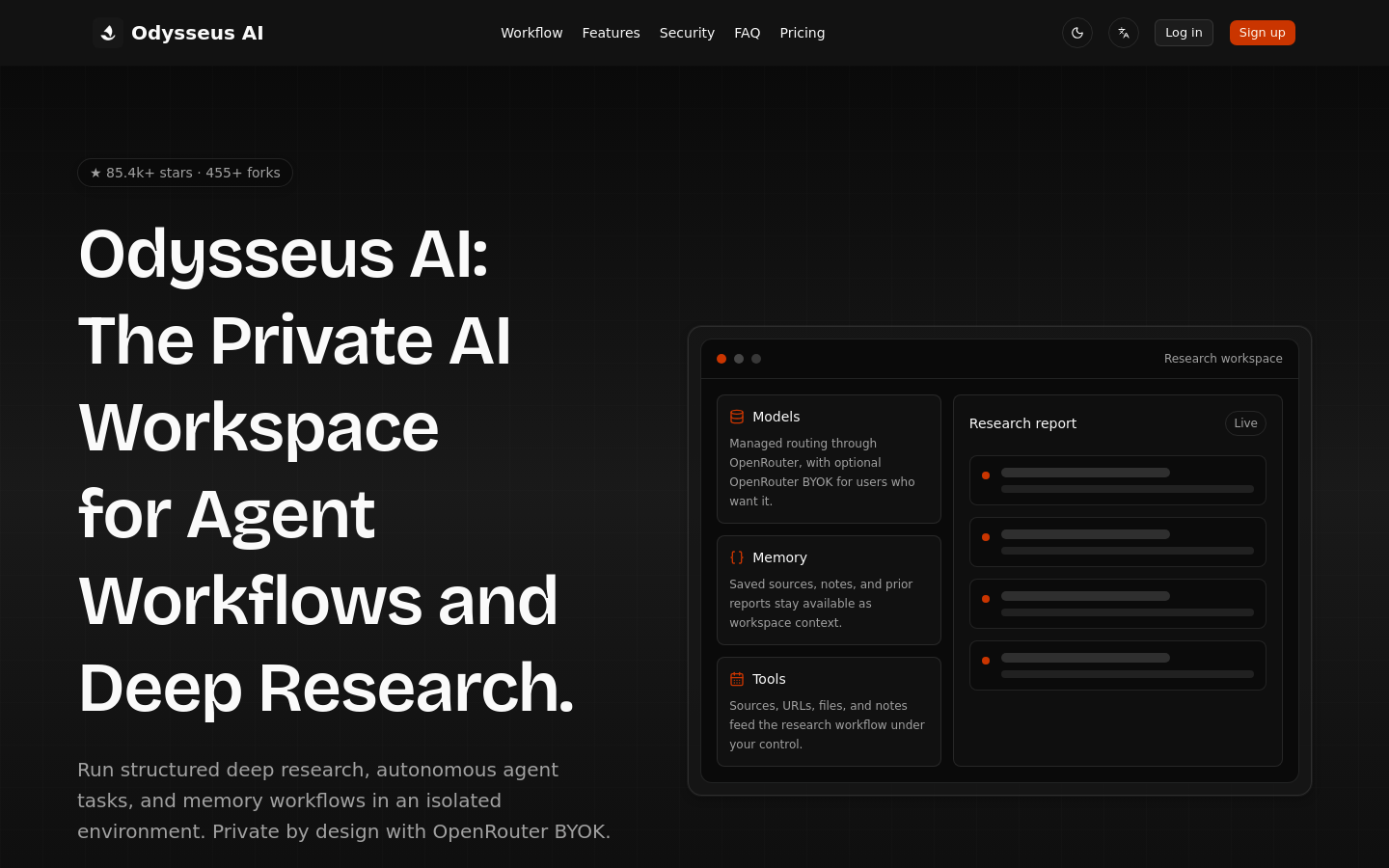
Task: Click the stars and forks badge
Action: 185,173
